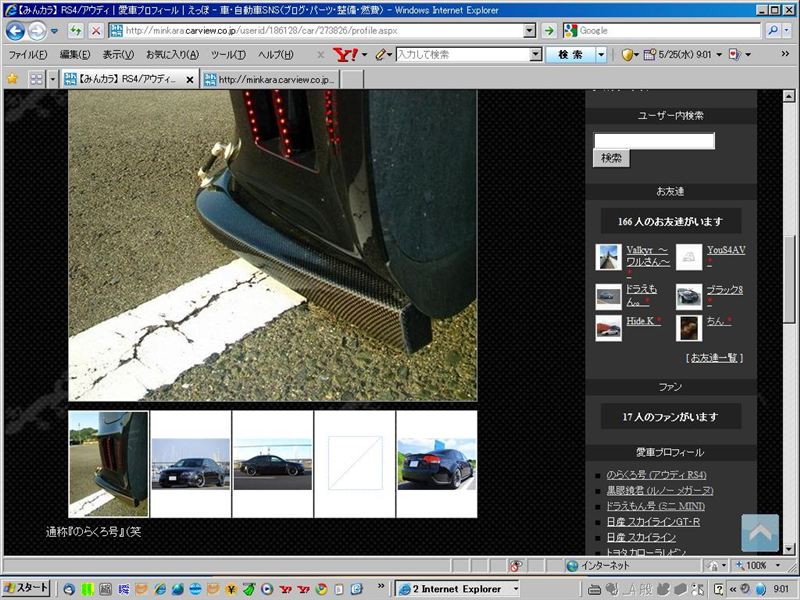Open Internet Explorer from quick launch
The width and height of the screenshot is (800, 600).
(160, 589)
